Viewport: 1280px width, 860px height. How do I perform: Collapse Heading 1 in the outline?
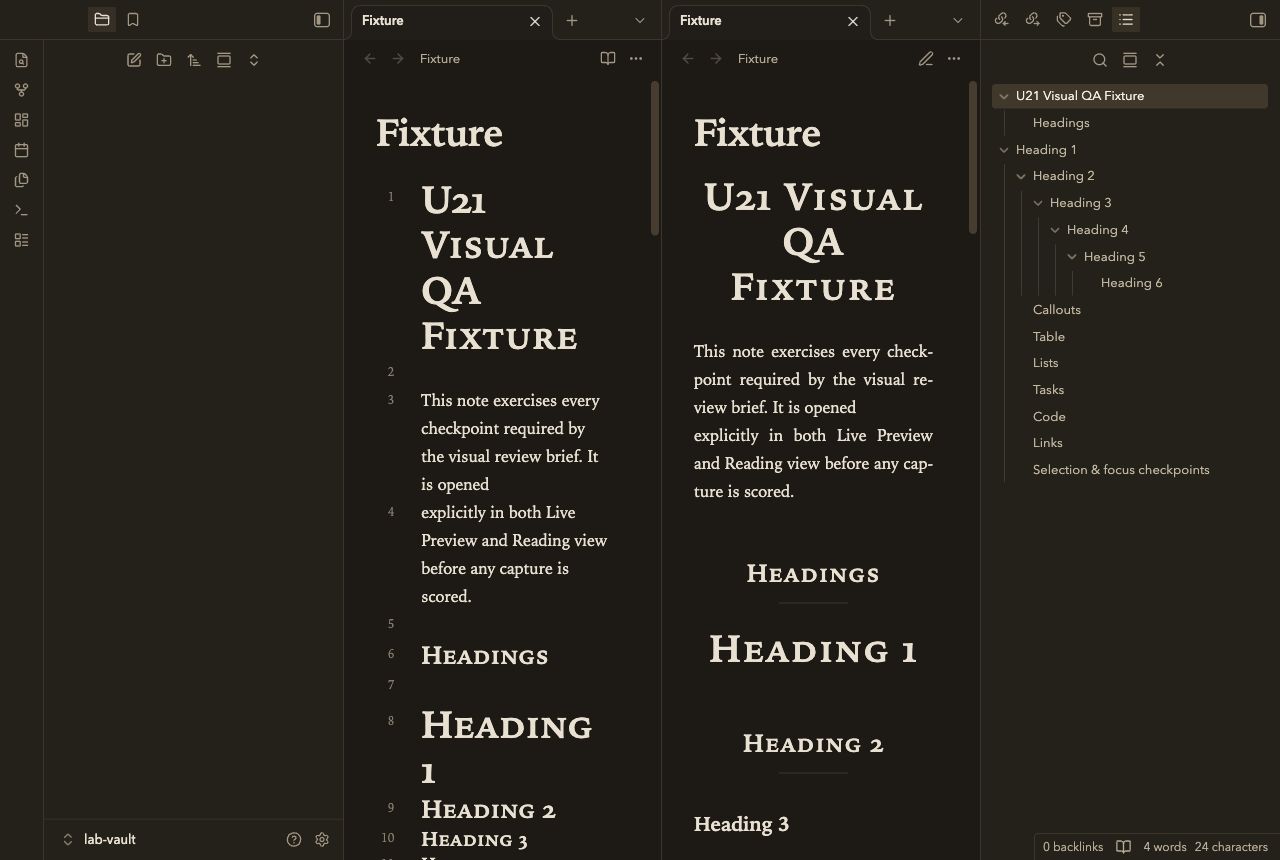(x=1004, y=150)
